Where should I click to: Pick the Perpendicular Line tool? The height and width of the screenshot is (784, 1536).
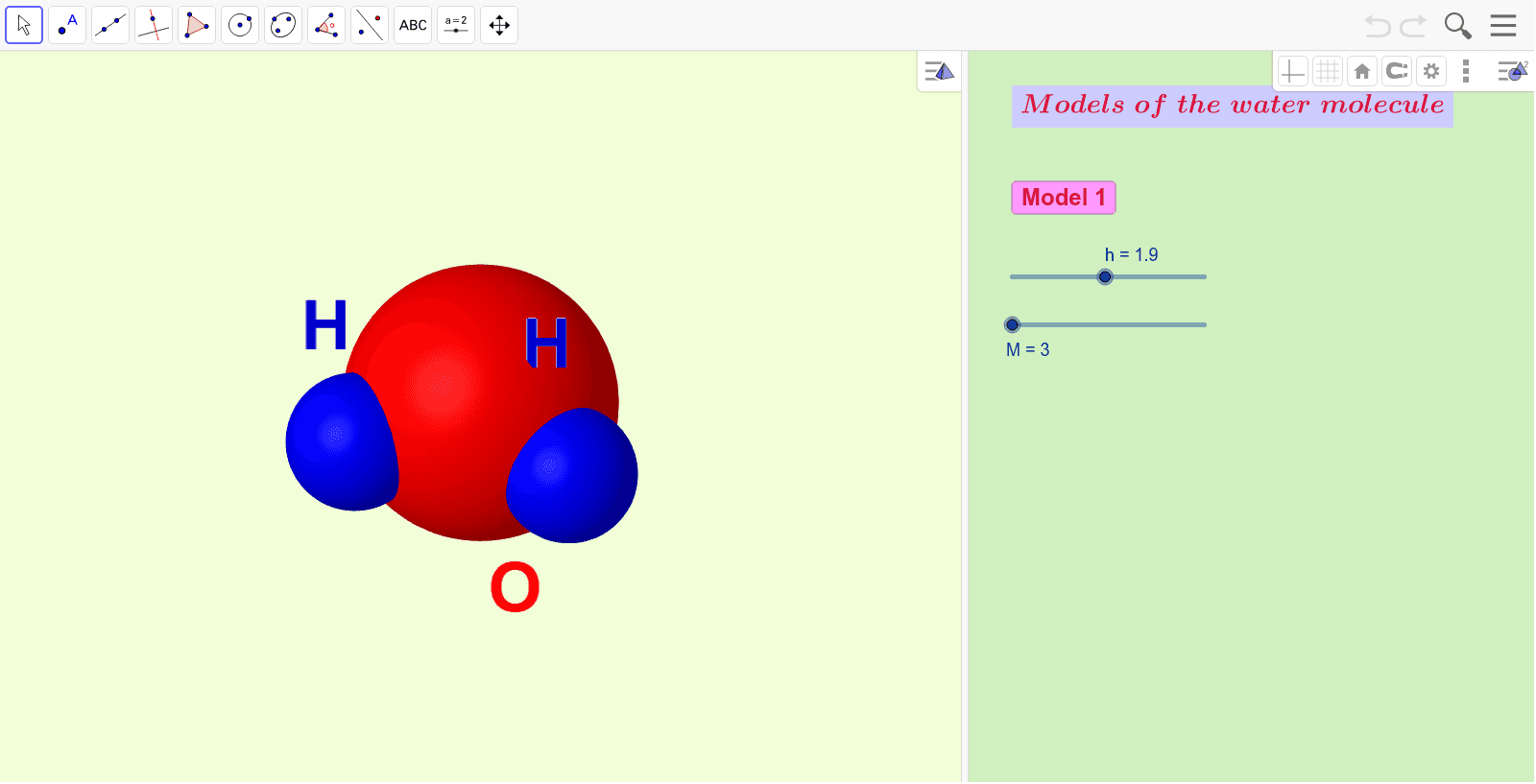[154, 25]
